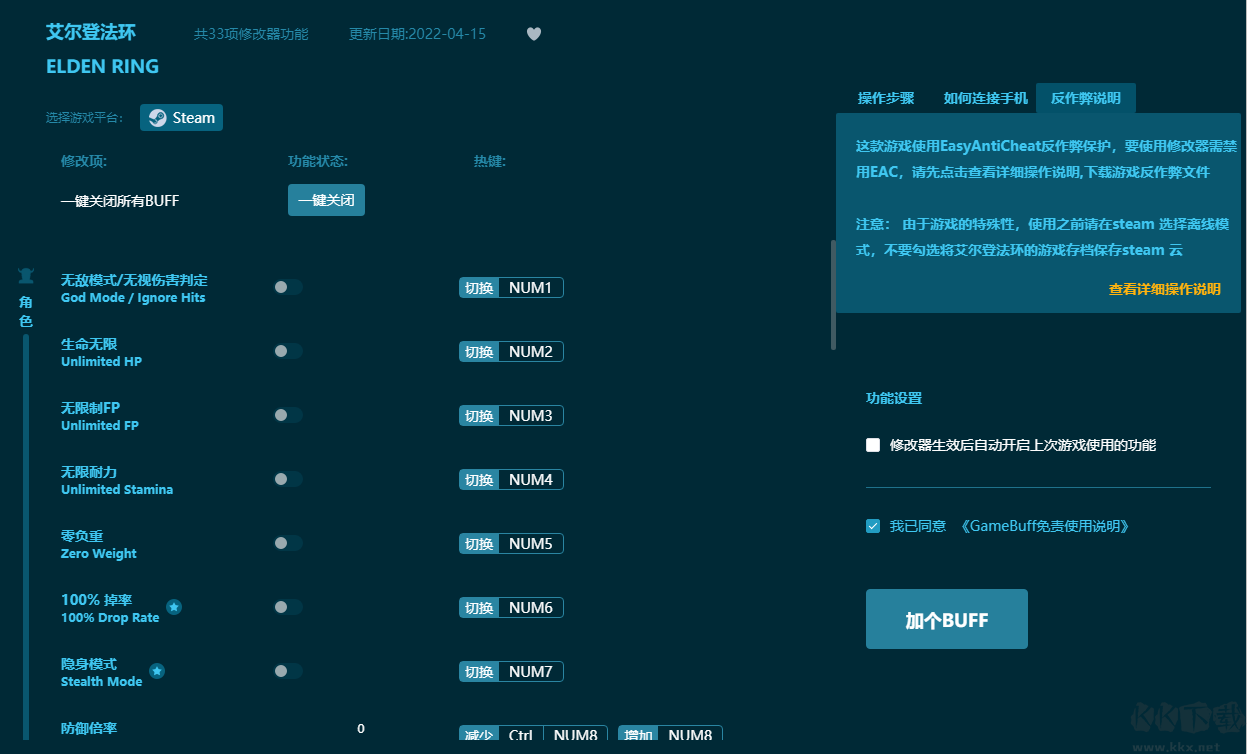The image size is (1247, 754).
Task: Click the 一键关闭 button
Action: point(326,200)
